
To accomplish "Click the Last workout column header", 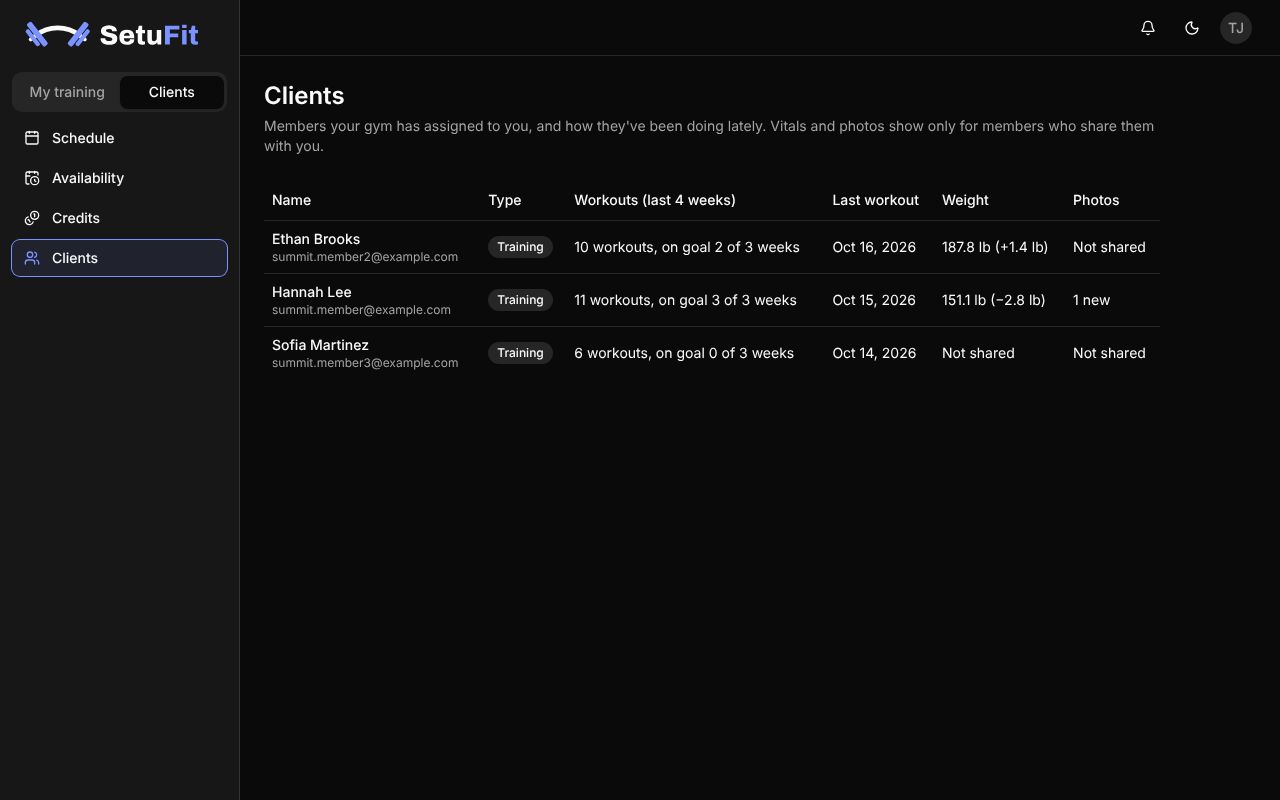I will 875,200.
